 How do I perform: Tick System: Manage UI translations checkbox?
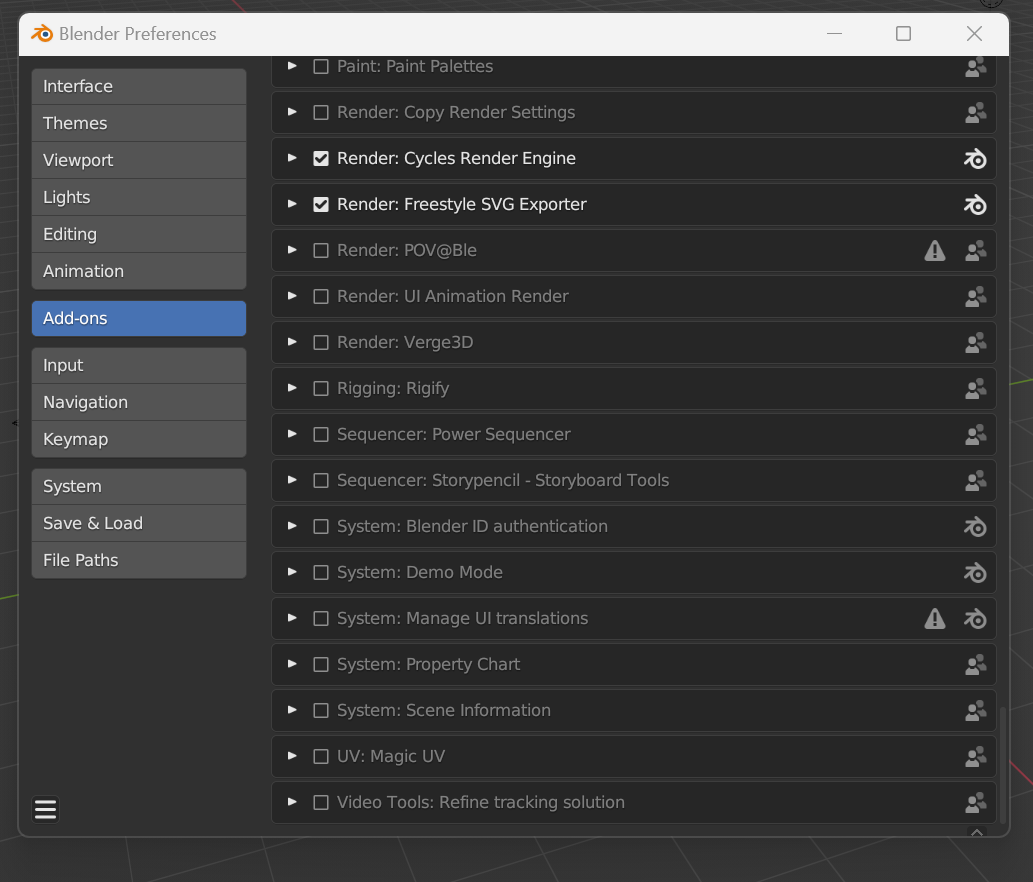[x=321, y=619]
